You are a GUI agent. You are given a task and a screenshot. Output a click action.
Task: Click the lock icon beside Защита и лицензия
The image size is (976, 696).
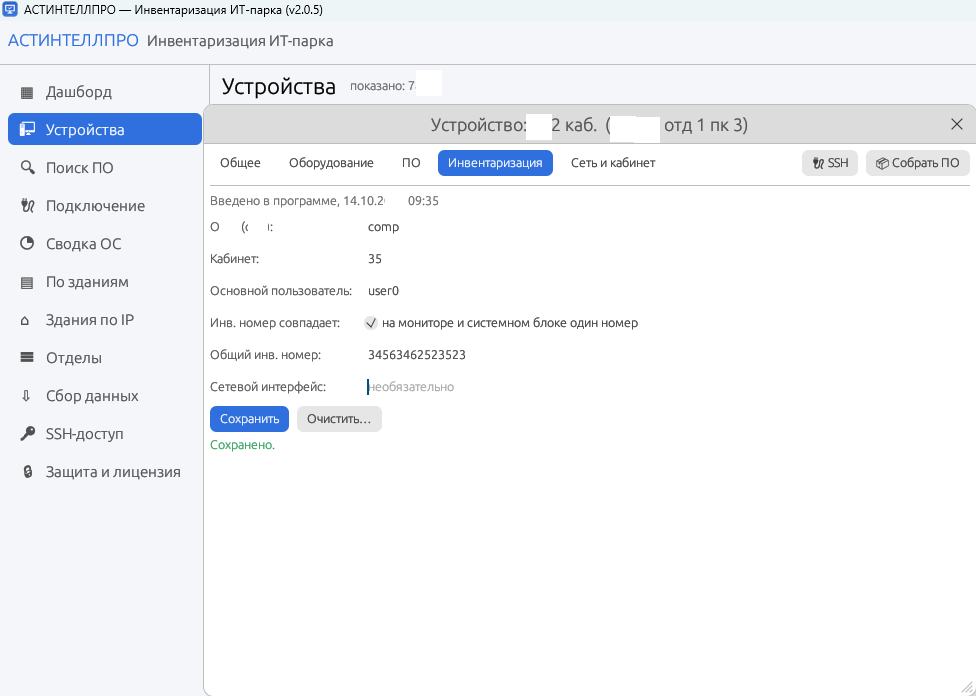27,473
